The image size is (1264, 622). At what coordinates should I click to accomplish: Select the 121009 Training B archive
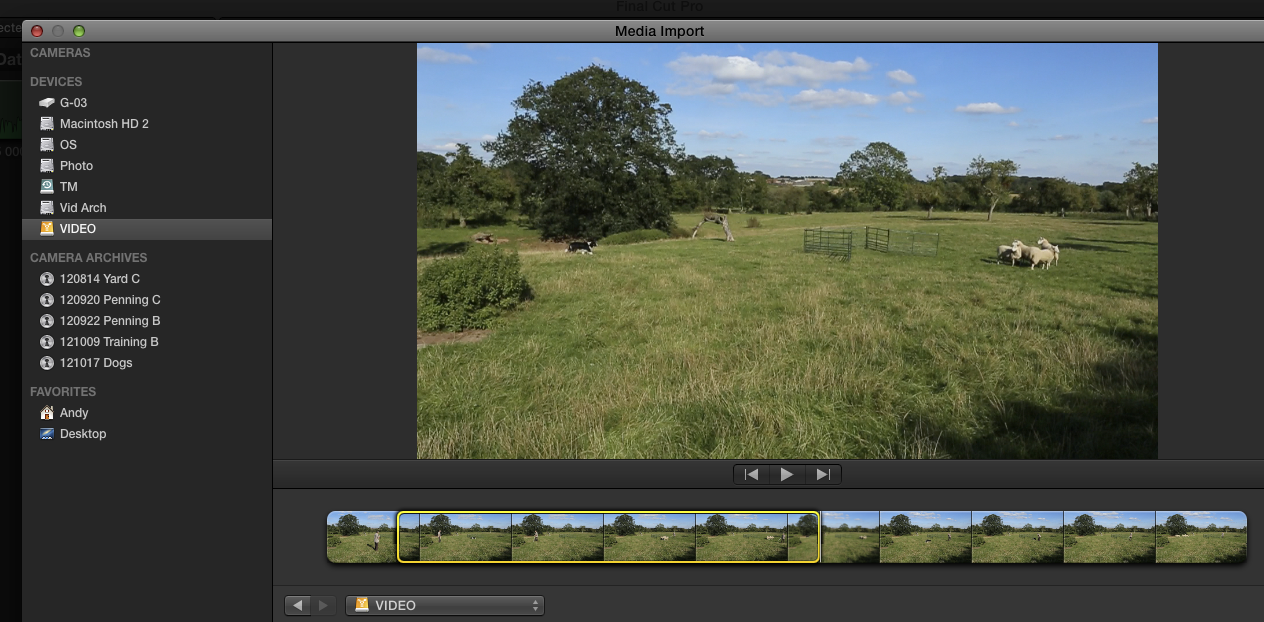109,342
